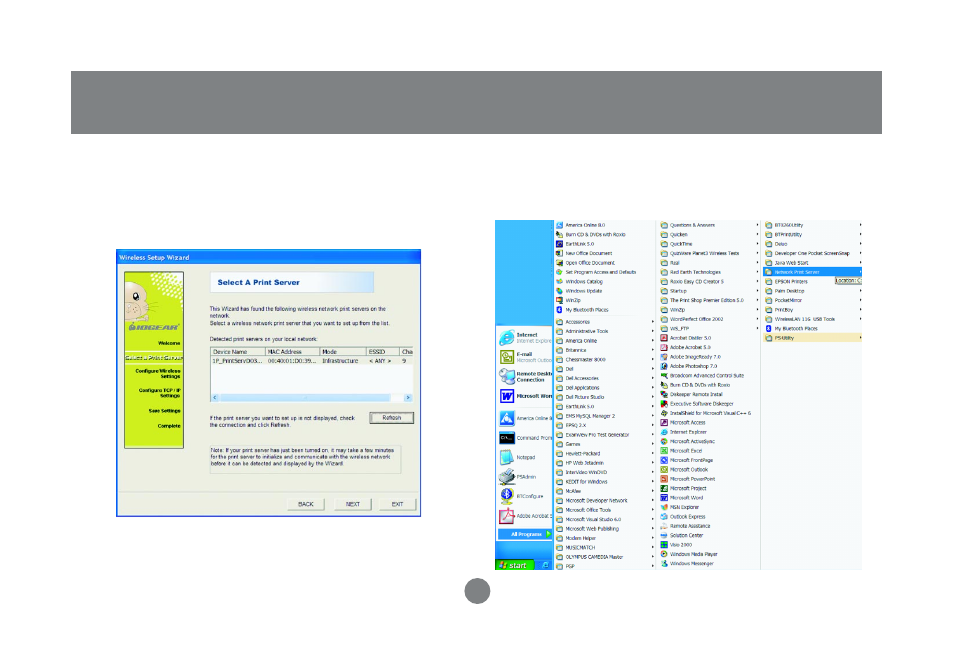The image size is (954, 663).
Task: Click the BACK button in the wizard
Action: pos(305,504)
